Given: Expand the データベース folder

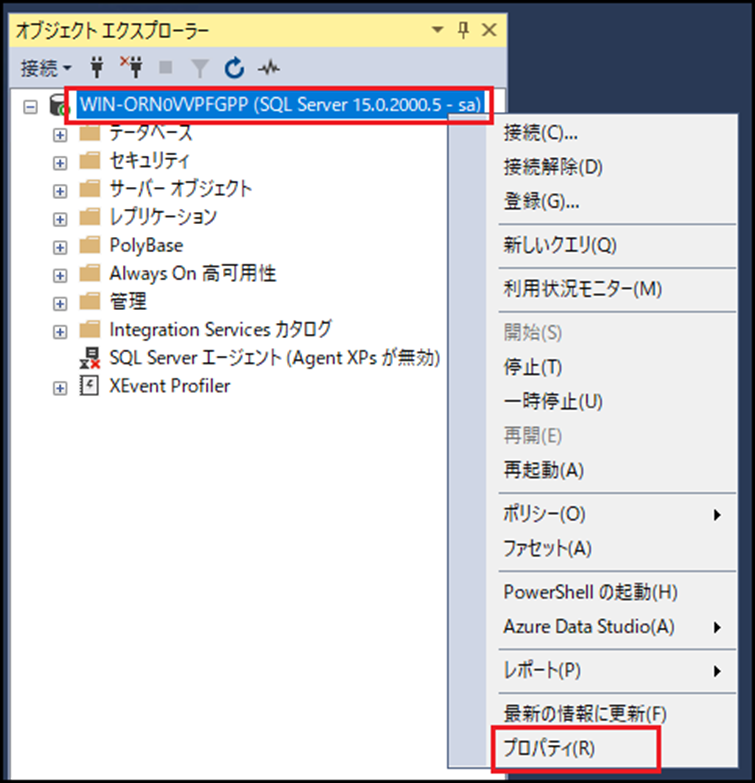Looking at the screenshot, I should [x=60, y=135].
